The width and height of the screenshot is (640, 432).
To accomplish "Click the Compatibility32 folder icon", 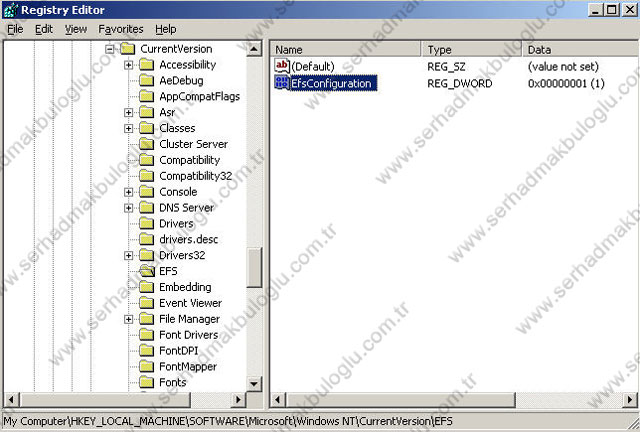I will 147,176.
